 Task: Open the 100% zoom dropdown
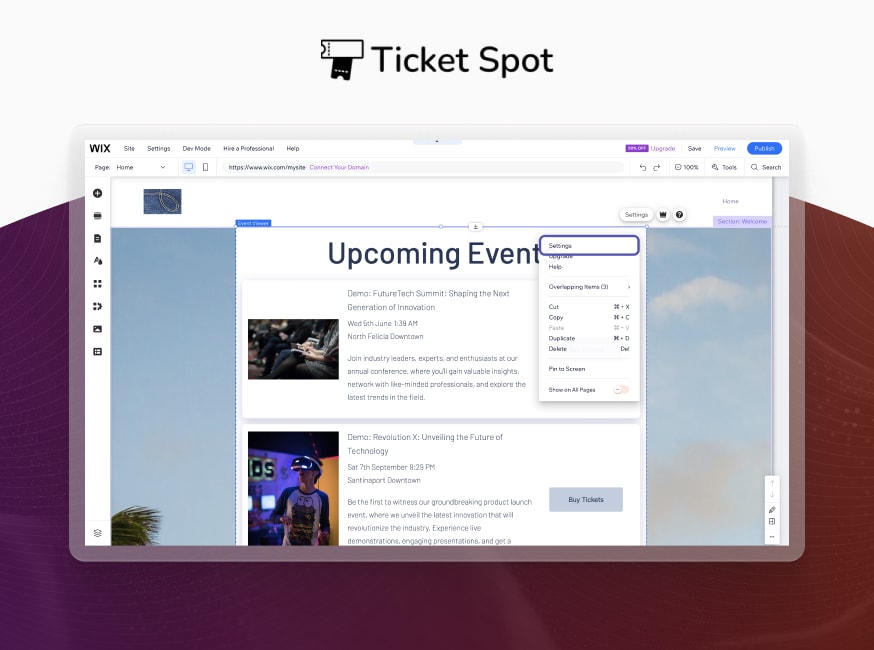click(687, 167)
